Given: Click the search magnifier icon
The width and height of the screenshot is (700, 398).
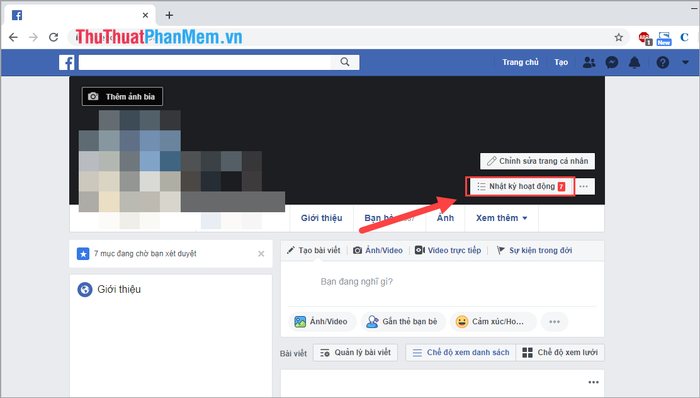Looking at the screenshot, I should pyautogui.click(x=345, y=62).
